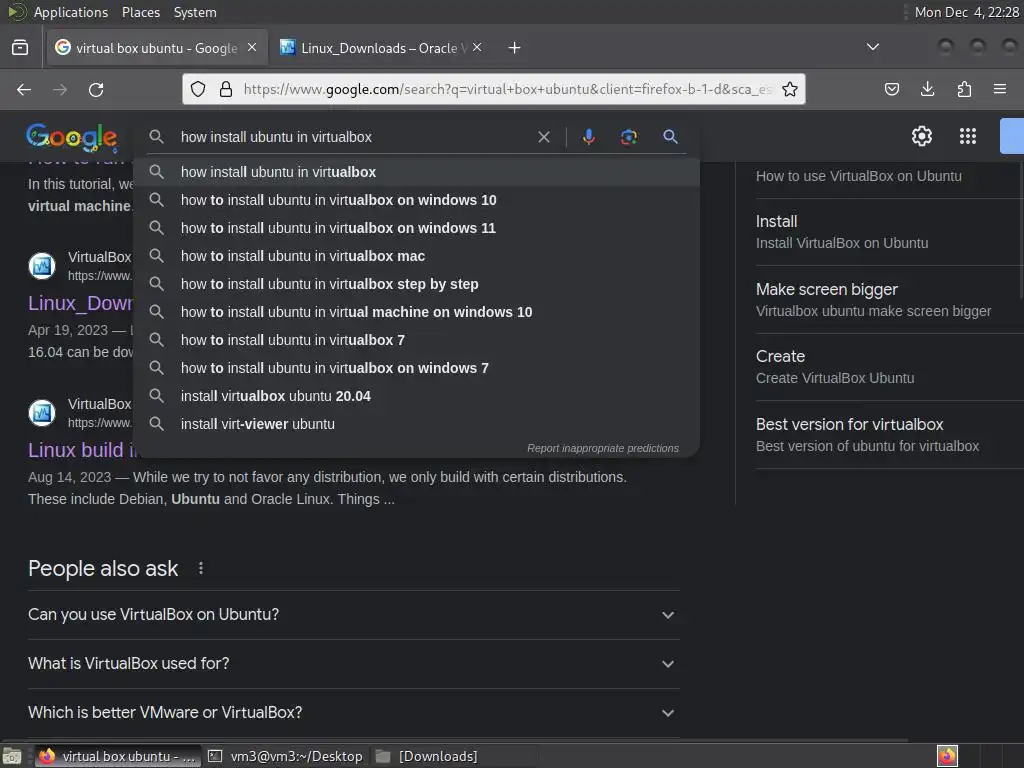Image resolution: width=1024 pixels, height=768 pixels.
Task: Save page to Pocket
Action: pos(891,89)
